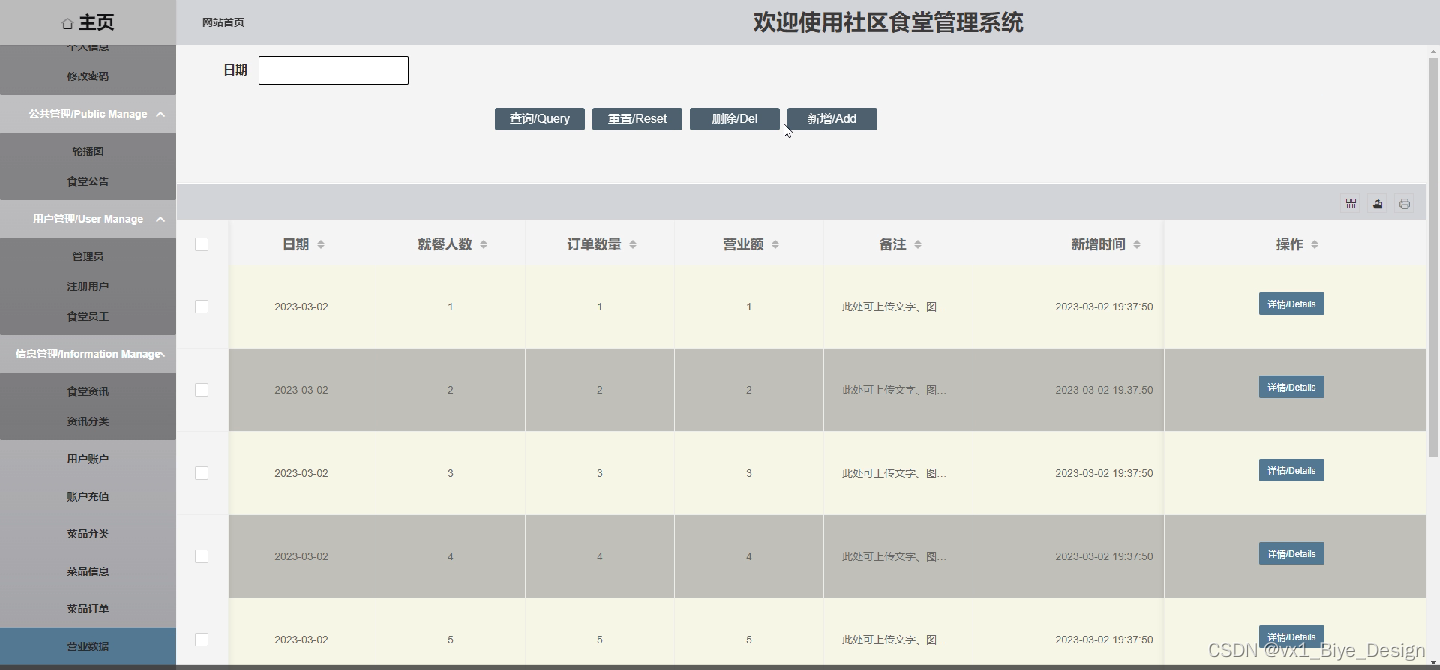
Task: Go to 网站首页 link in header
Action: click(x=223, y=23)
